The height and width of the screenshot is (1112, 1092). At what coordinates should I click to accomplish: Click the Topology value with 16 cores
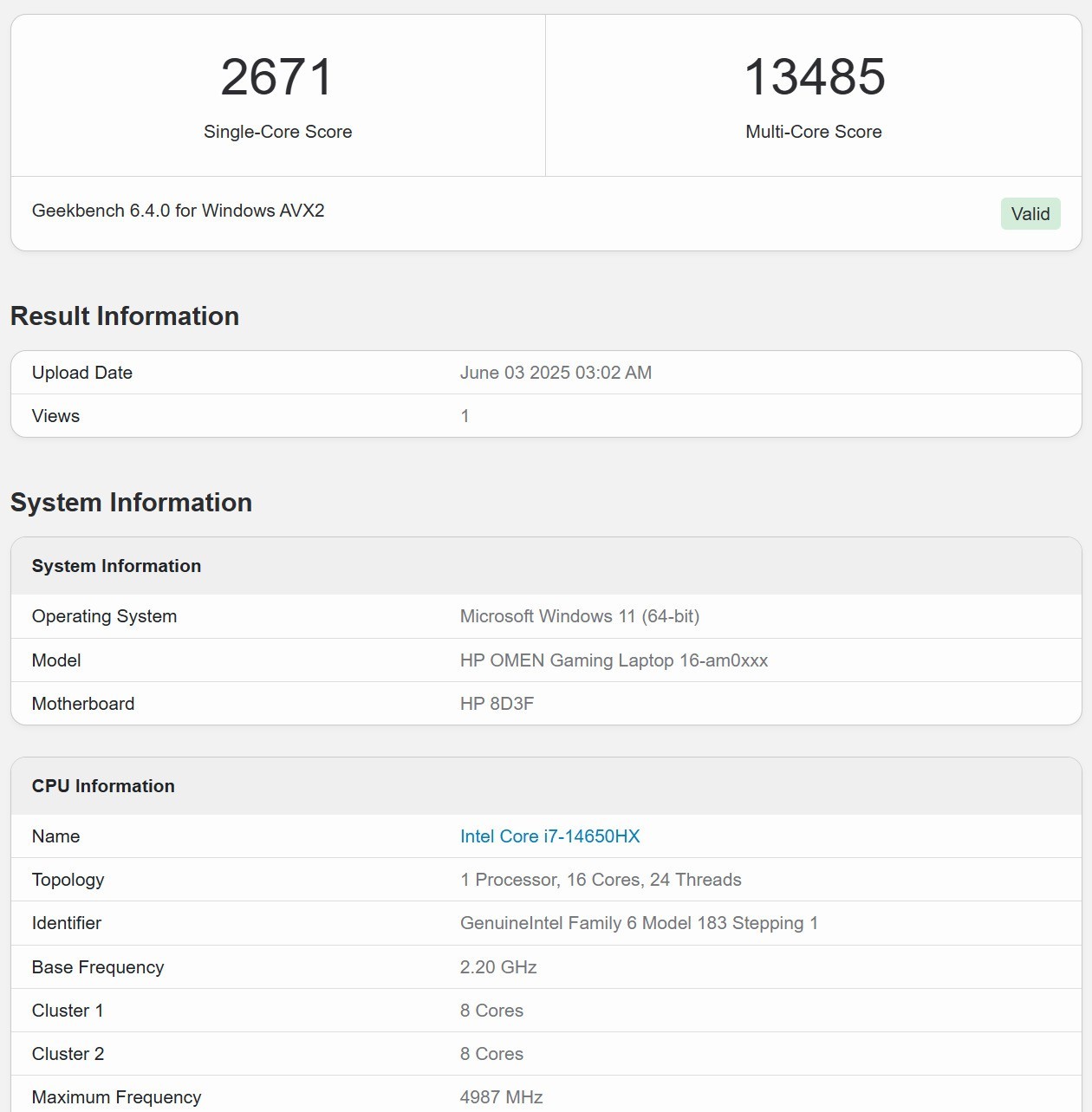click(601, 880)
